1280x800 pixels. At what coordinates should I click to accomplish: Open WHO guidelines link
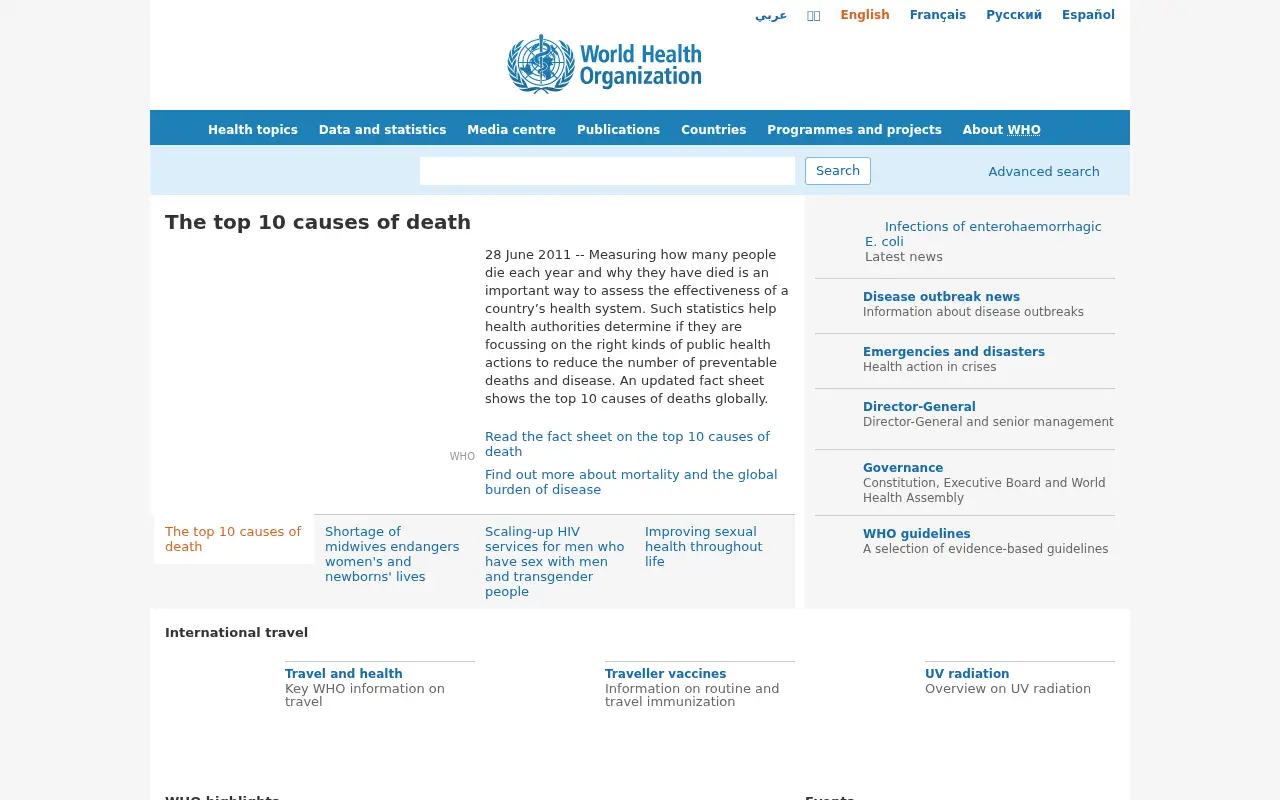tap(917, 534)
